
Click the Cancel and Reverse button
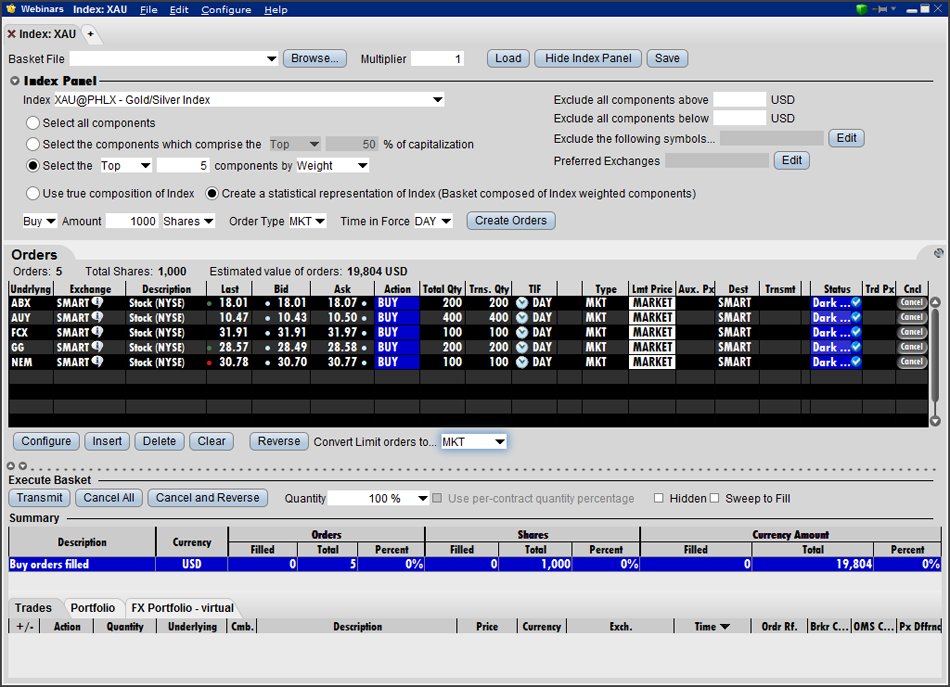coord(207,497)
